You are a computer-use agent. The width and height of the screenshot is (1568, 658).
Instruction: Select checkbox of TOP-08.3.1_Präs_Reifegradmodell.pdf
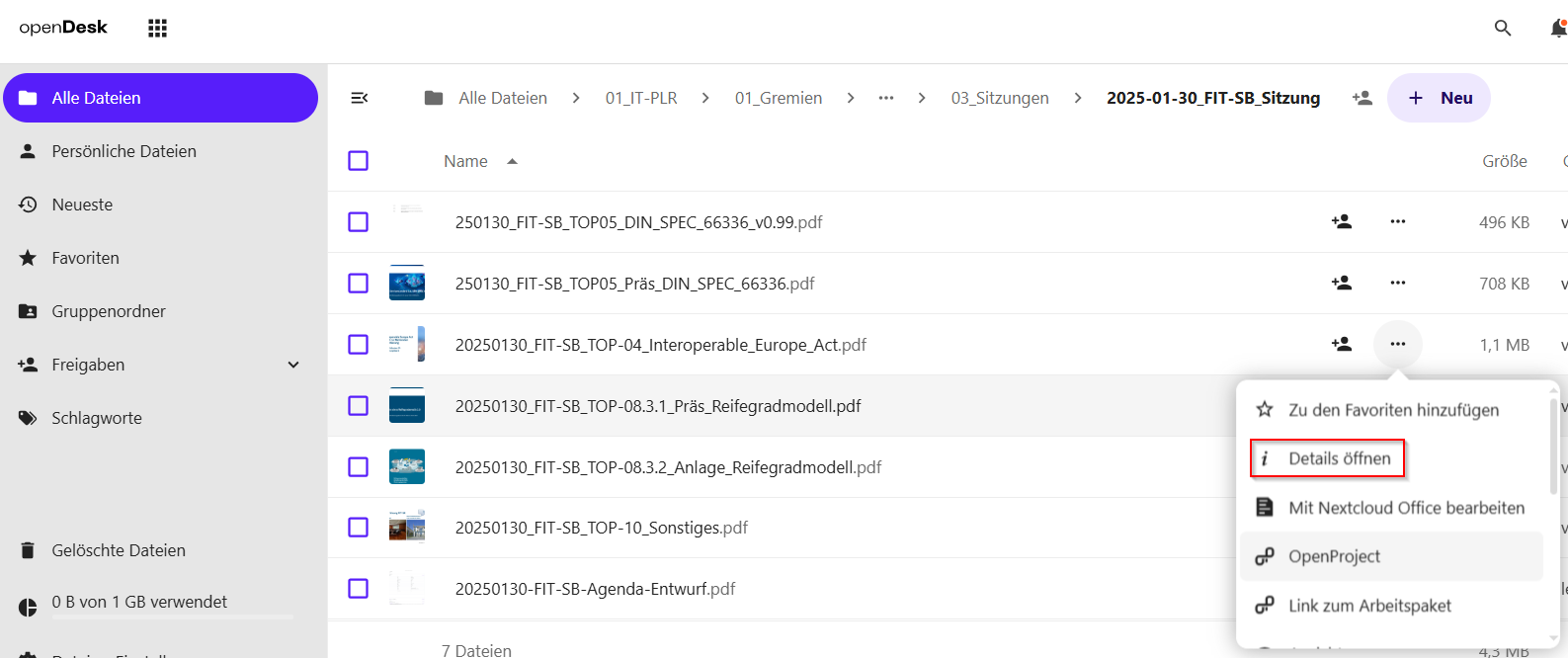point(359,406)
